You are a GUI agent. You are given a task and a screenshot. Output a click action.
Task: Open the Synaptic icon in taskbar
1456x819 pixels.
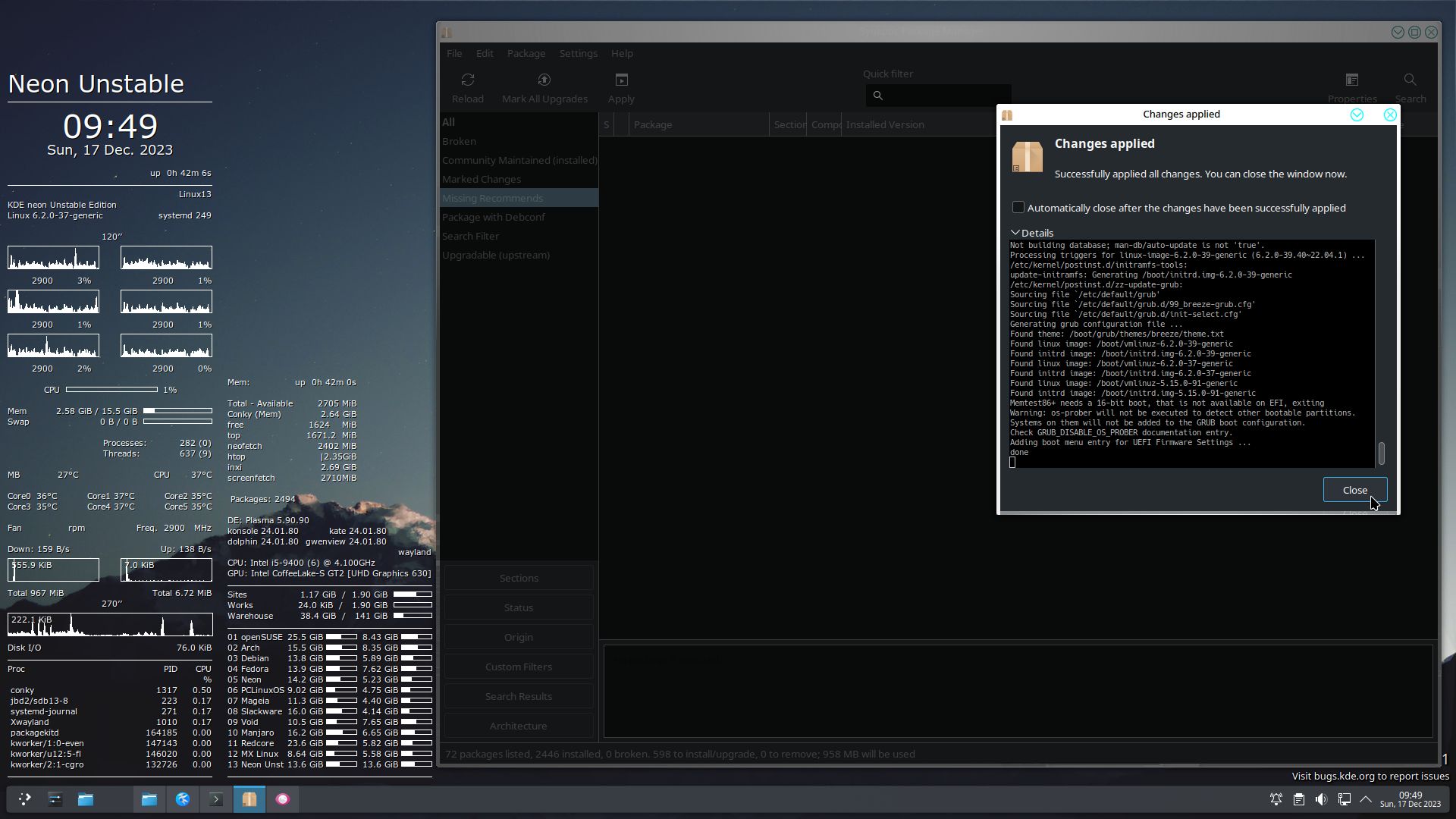[249, 799]
